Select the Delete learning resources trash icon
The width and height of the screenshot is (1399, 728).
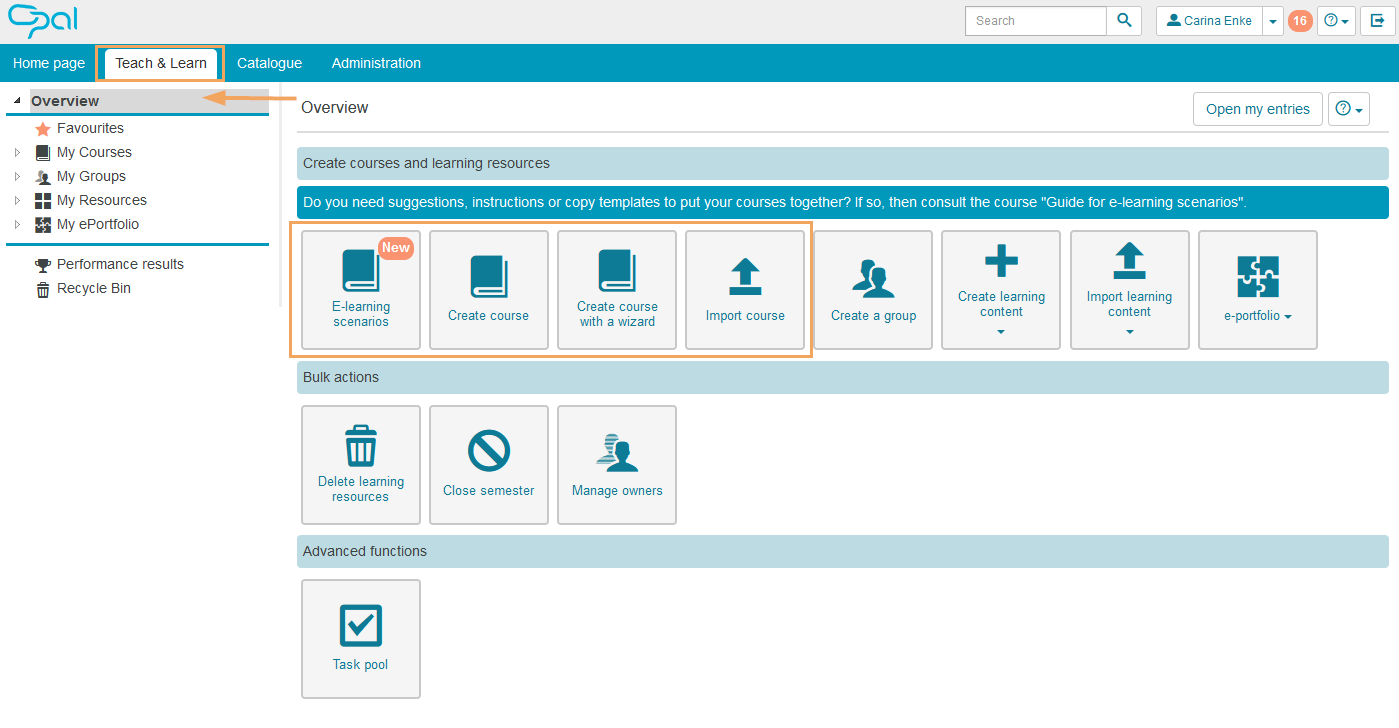360,446
